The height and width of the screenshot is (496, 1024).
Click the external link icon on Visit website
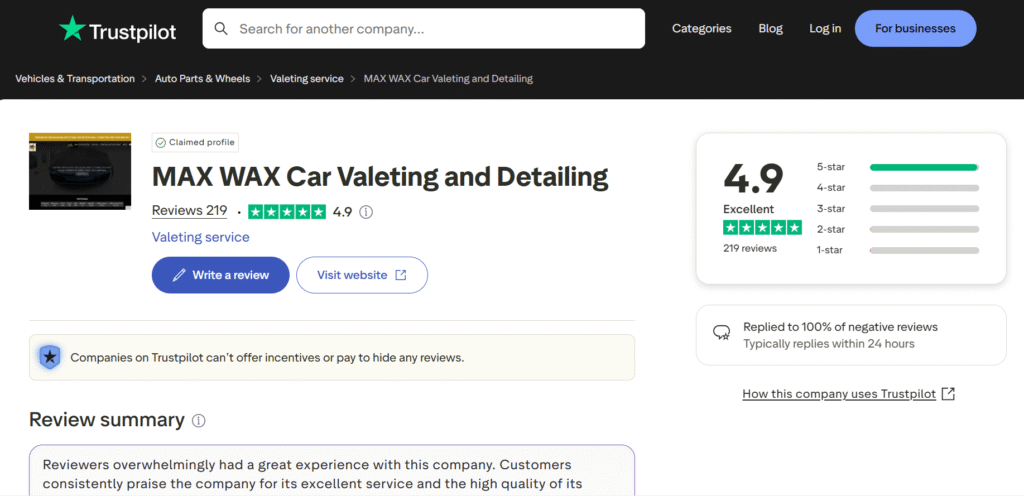pos(401,275)
